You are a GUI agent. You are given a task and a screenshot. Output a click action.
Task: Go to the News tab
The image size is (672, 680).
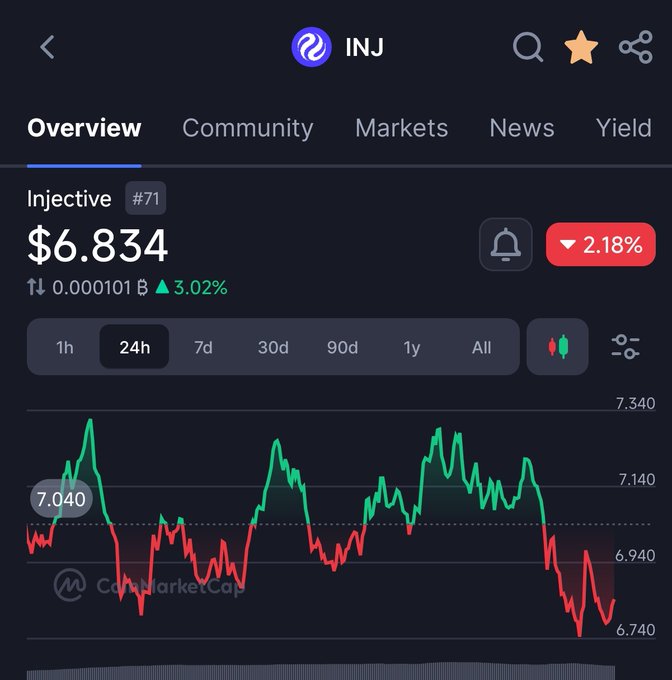pyautogui.click(x=522, y=128)
